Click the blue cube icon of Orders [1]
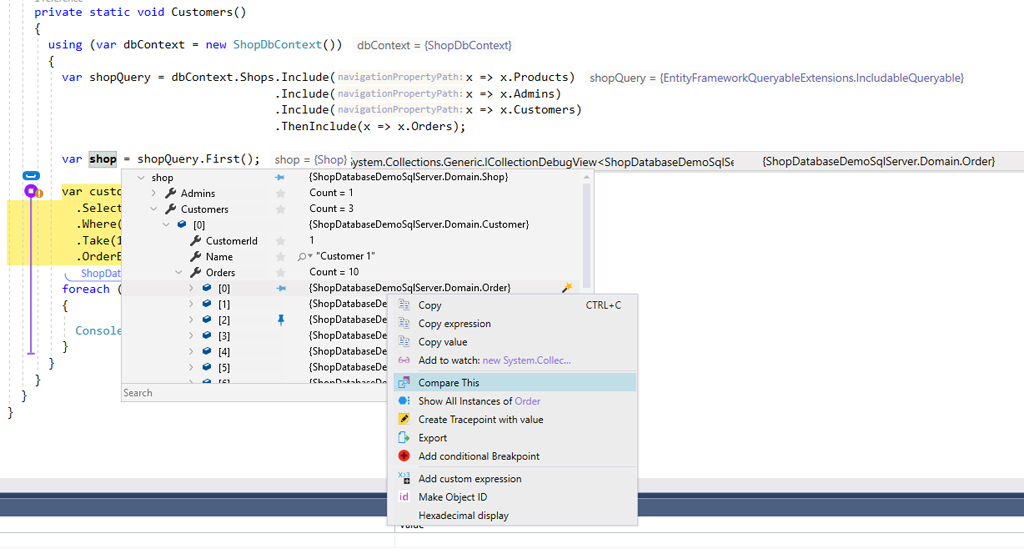 (x=207, y=303)
